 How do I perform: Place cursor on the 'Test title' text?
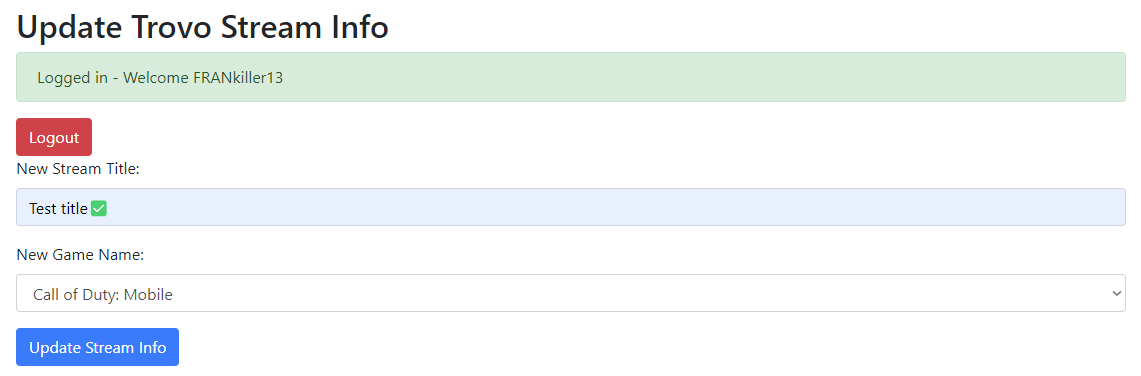(x=58, y=209)
